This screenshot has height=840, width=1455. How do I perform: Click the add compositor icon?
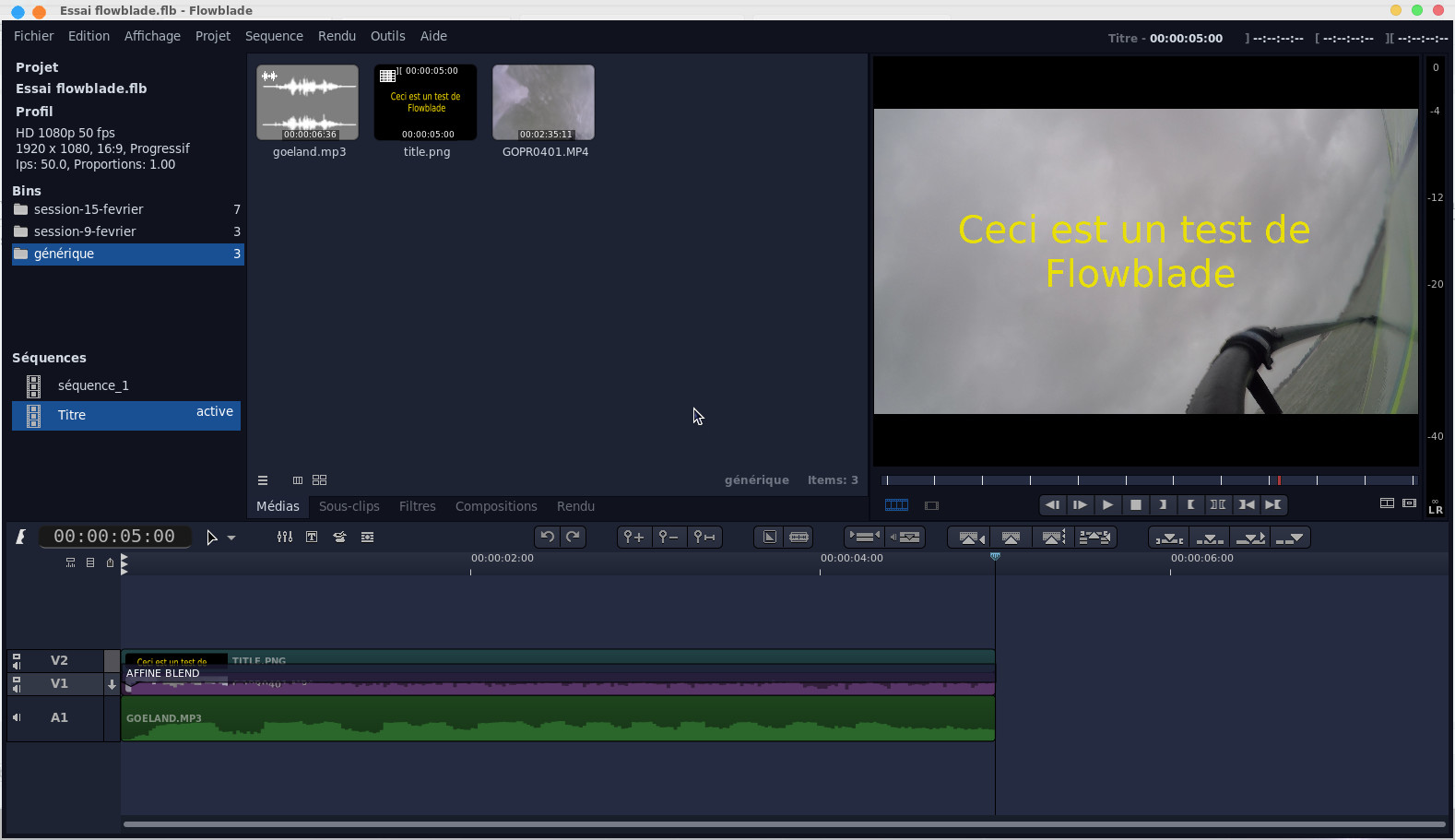[x=770, y=537]
